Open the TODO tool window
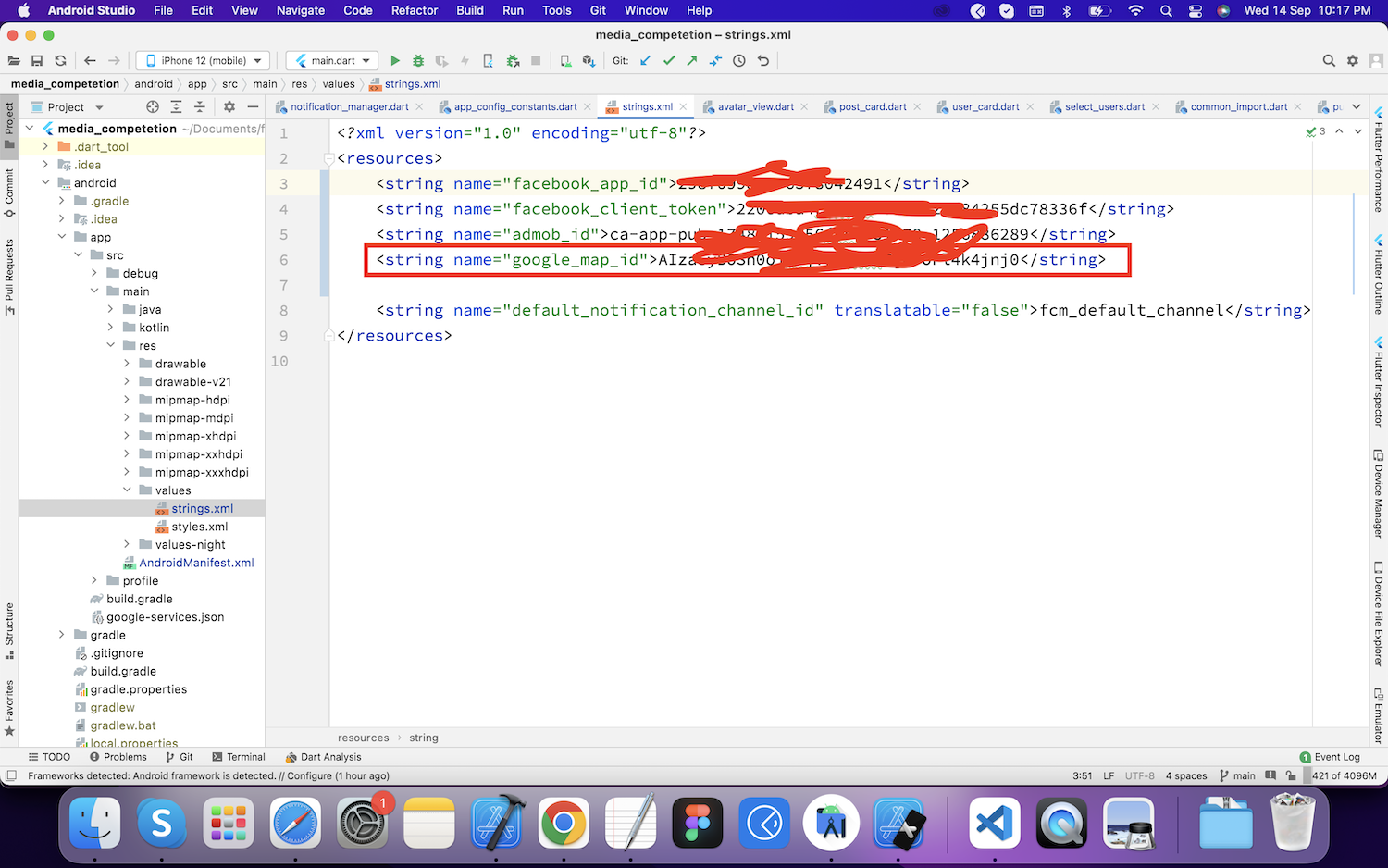The height and width of the screenshot is (868, 1388). (49, 757)
